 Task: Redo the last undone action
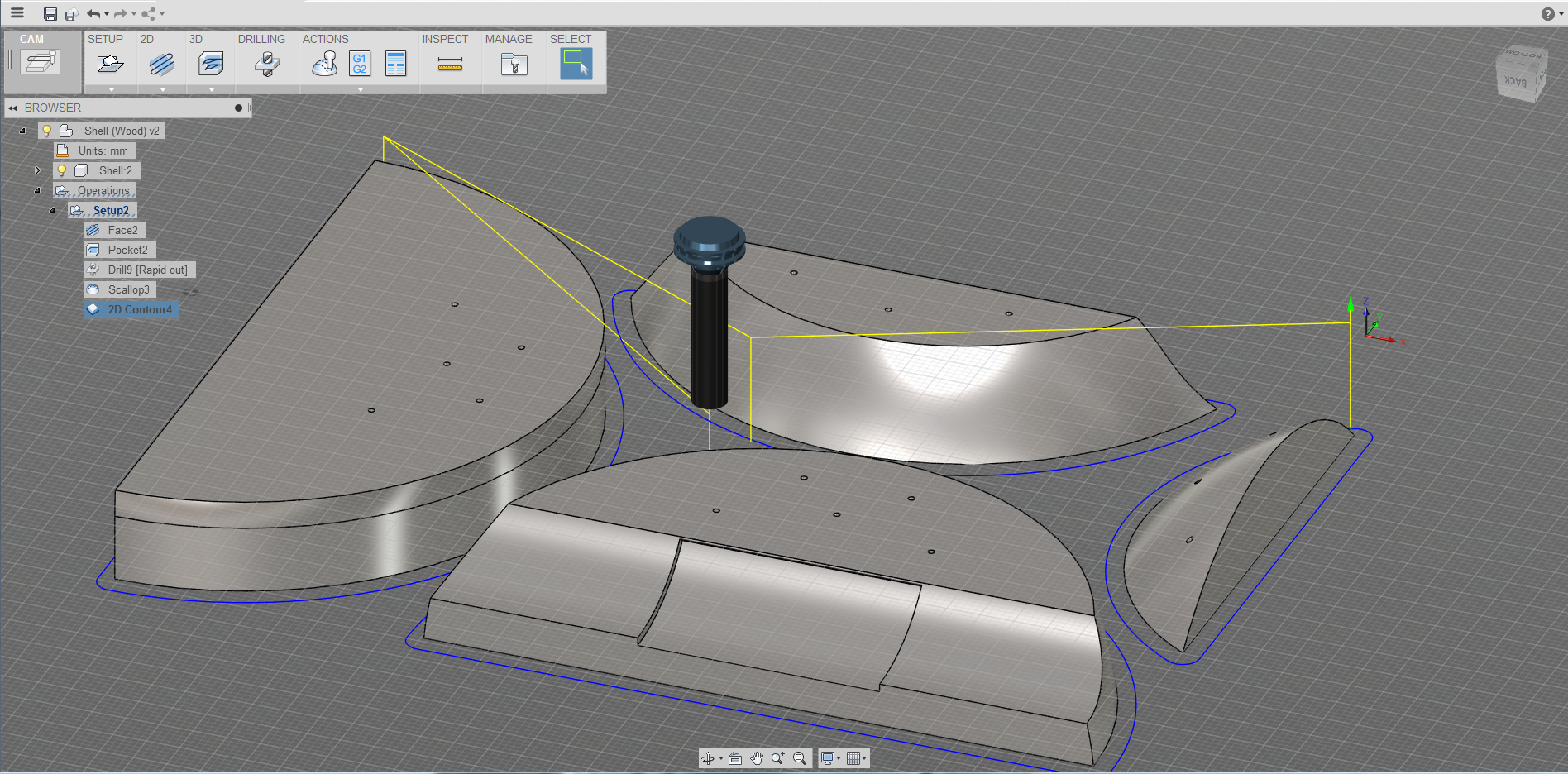tap(121, 13)
